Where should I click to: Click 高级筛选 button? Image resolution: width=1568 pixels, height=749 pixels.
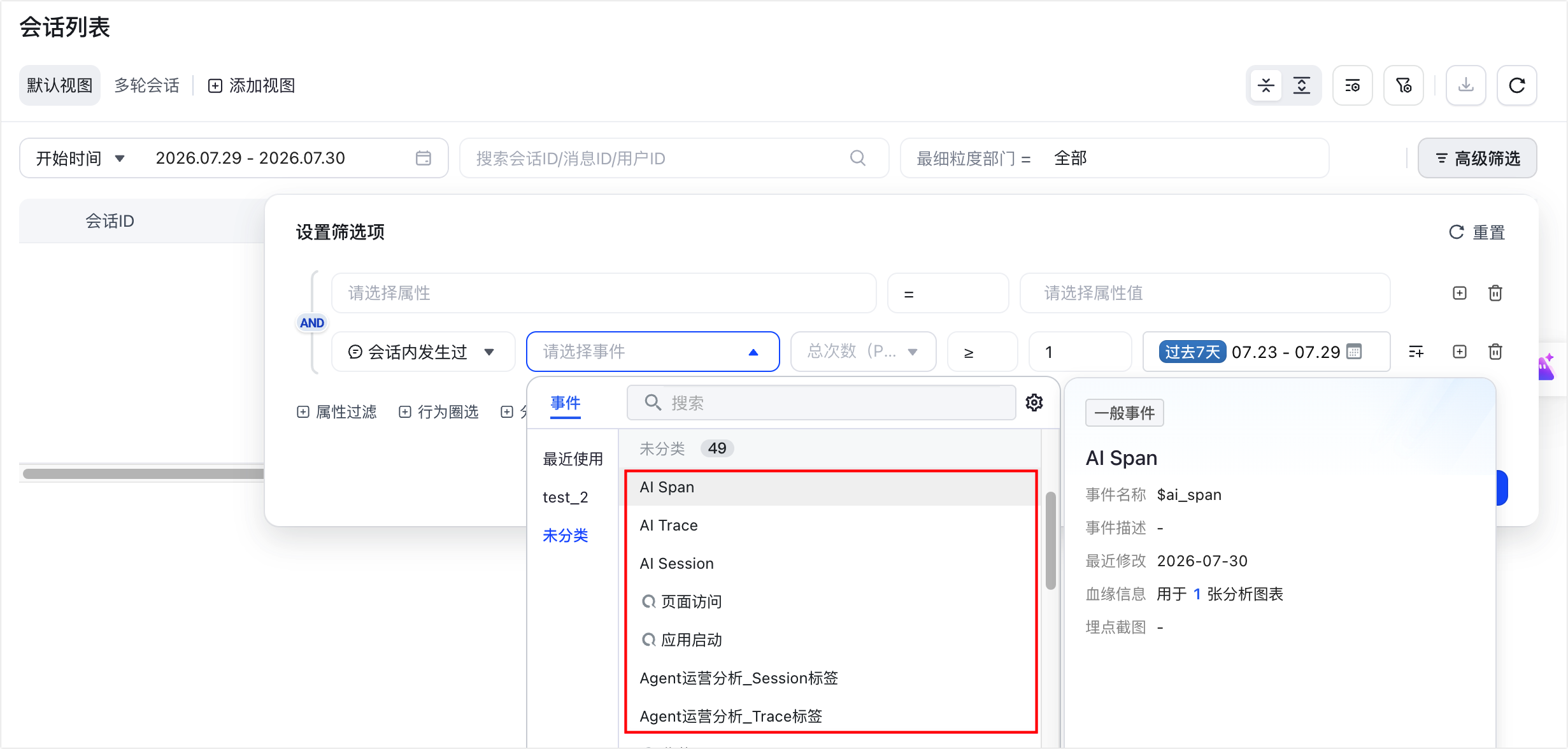click(1477, 158)
